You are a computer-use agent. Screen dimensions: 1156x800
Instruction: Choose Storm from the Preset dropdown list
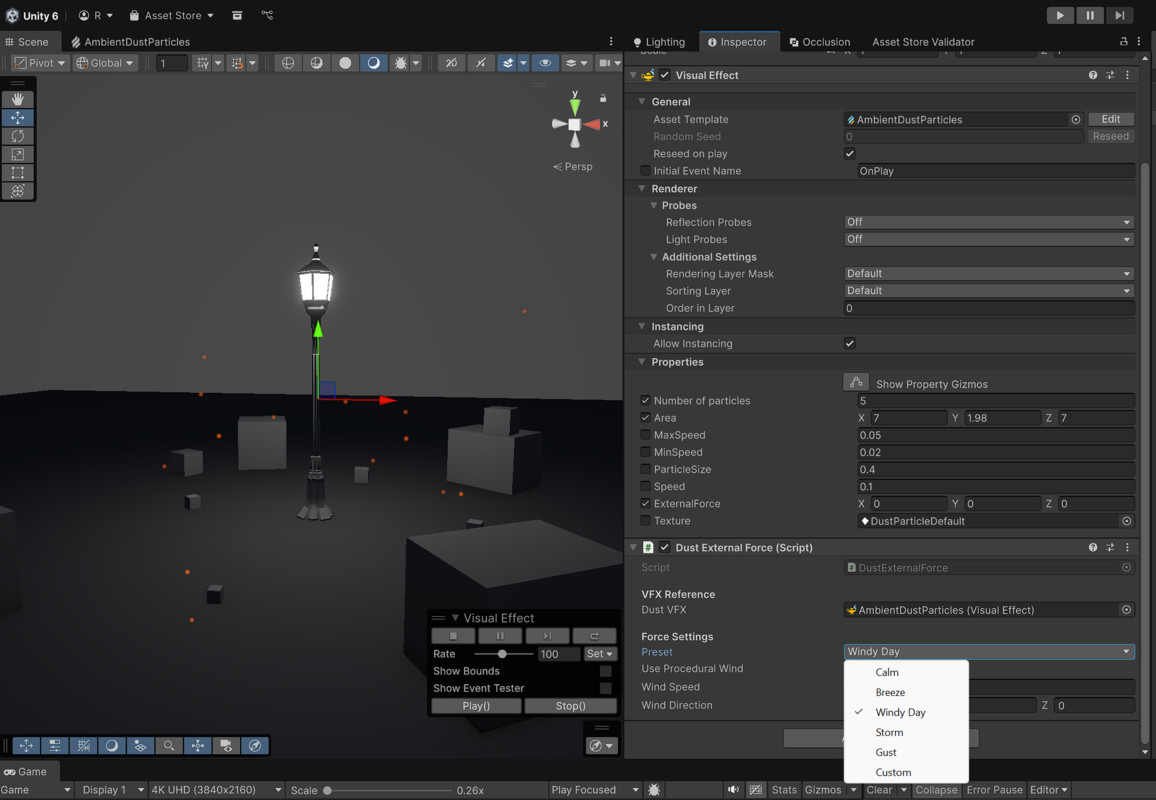tap(889, 732)
